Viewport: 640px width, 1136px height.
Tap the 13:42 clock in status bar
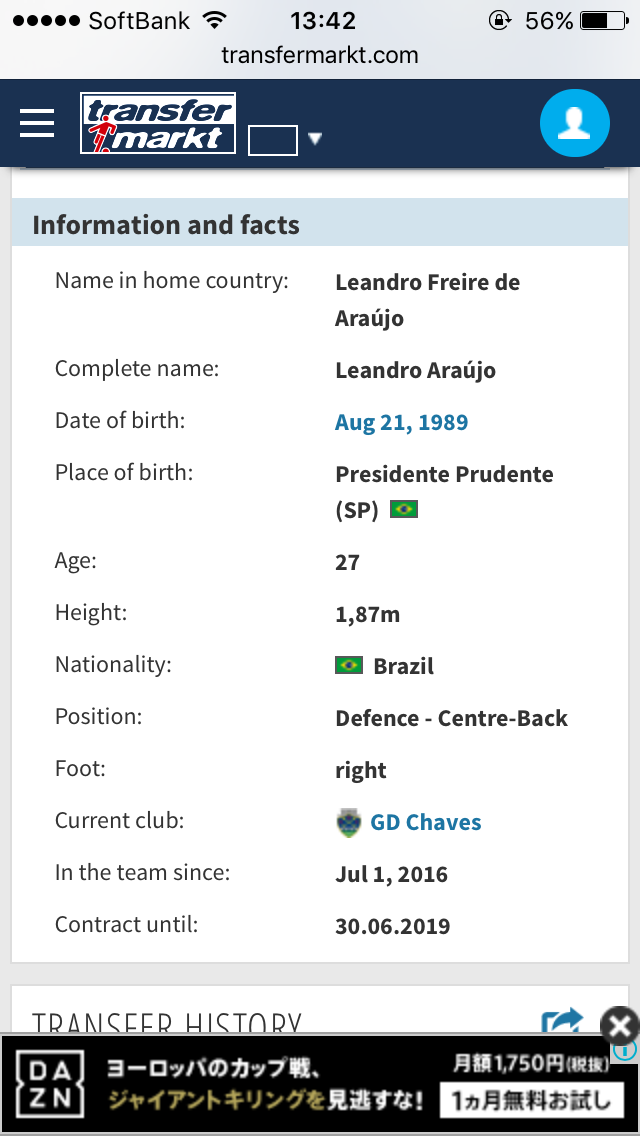pos(322,20)
